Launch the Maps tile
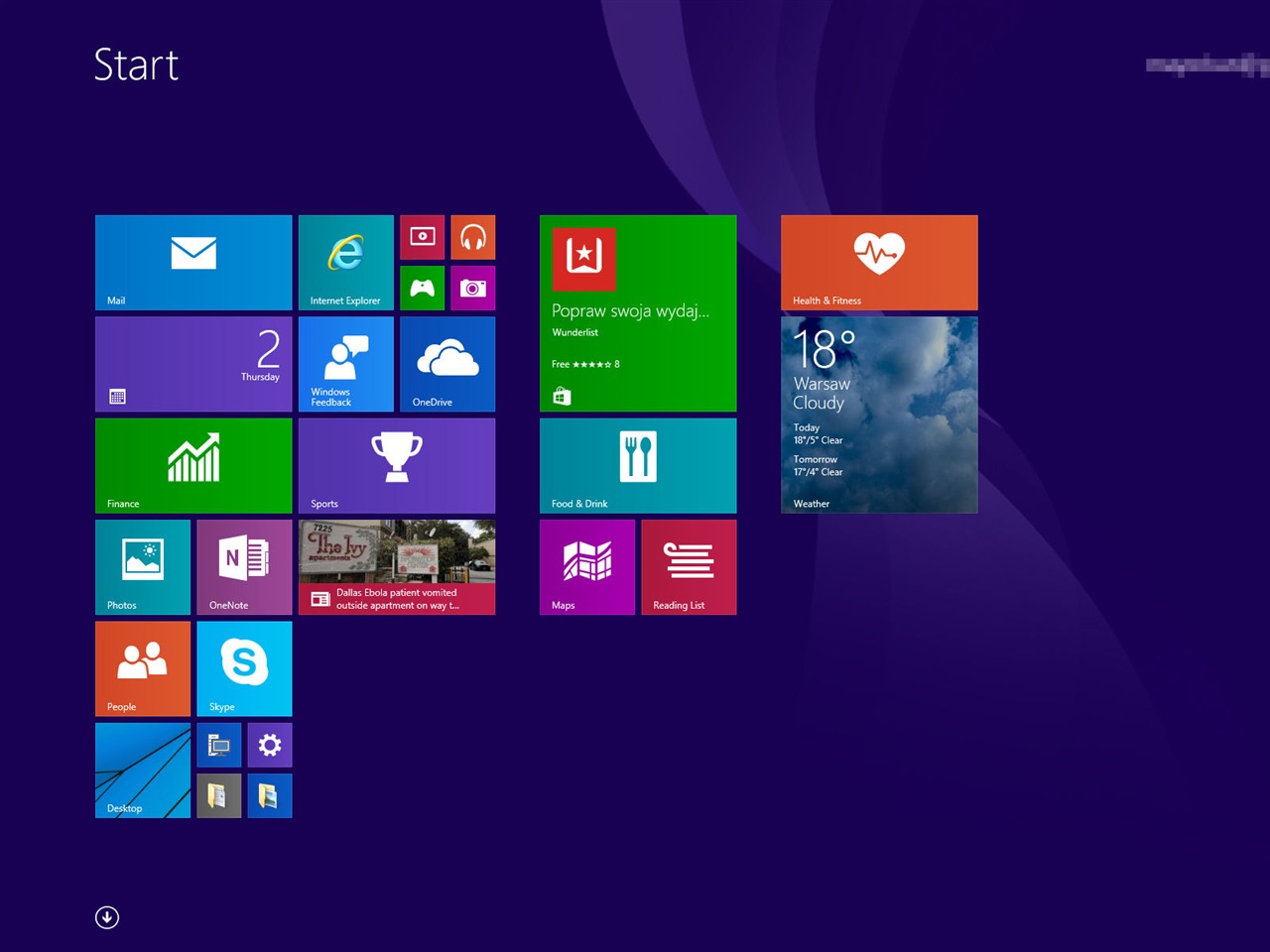Image resolution: width=1270 pixels, height=952 pixels. 587,567
